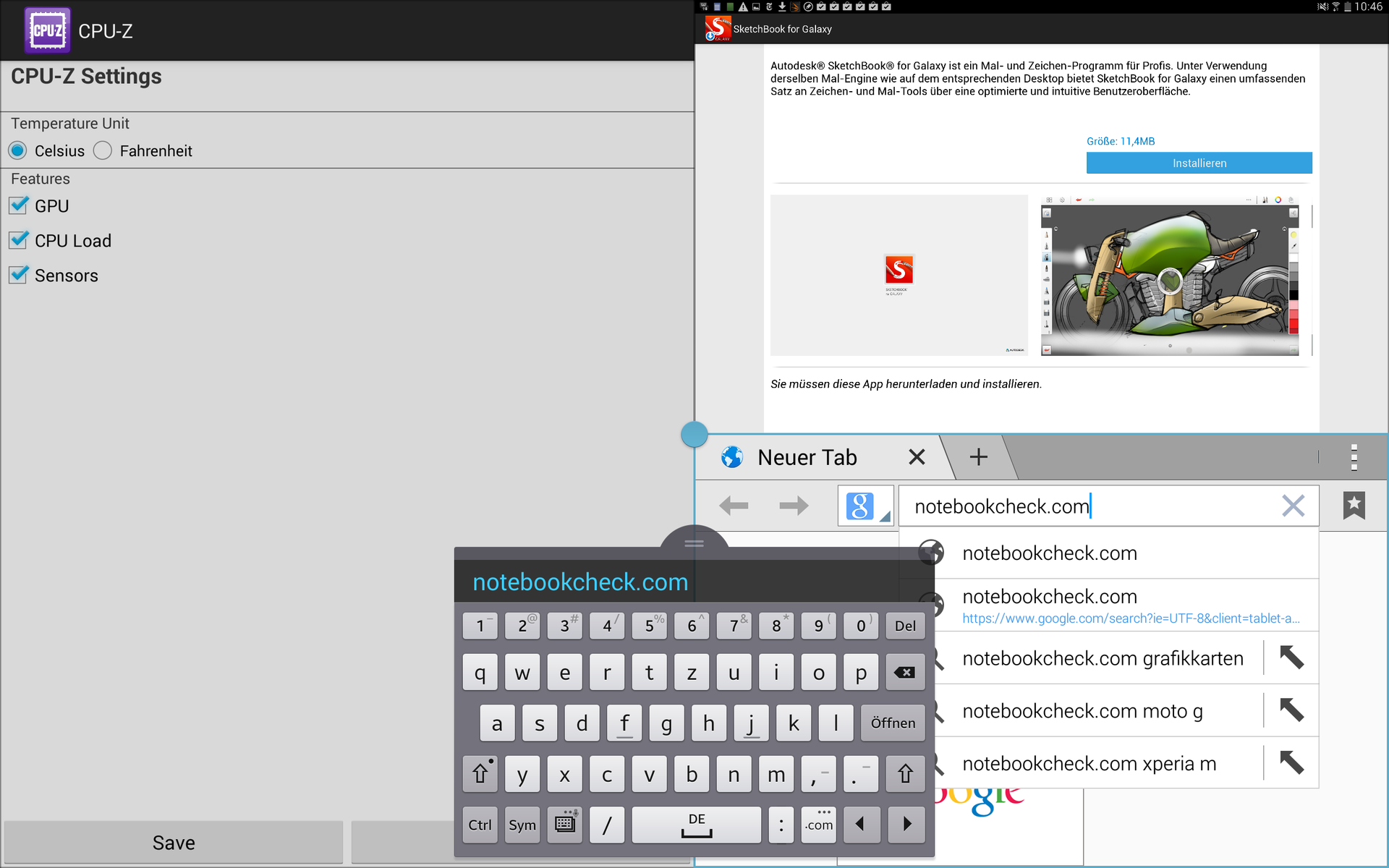This screenshot has height=868, width=1389.
Task: Click the Größe: 11,4MB text
Action: [1121, 141]
